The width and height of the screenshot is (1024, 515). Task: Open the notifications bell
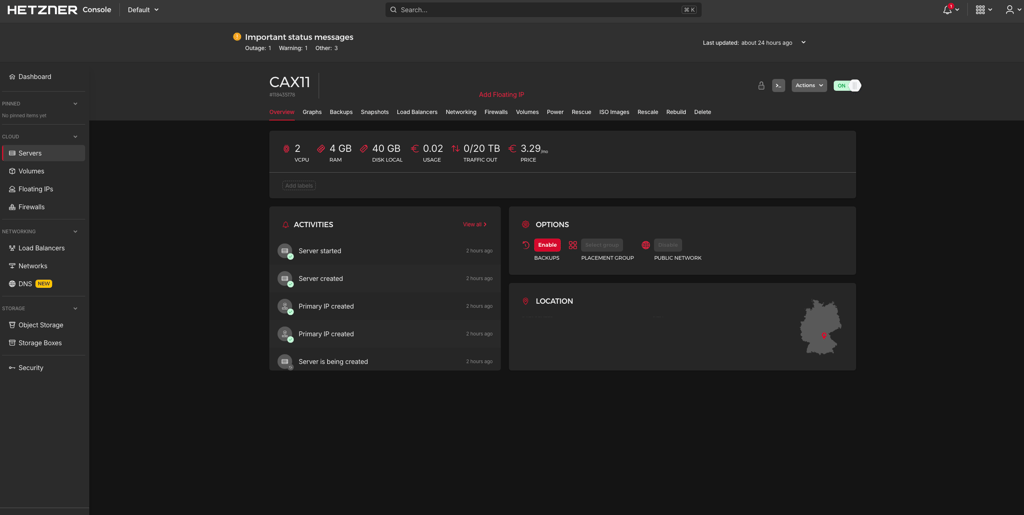coord(948,10)
